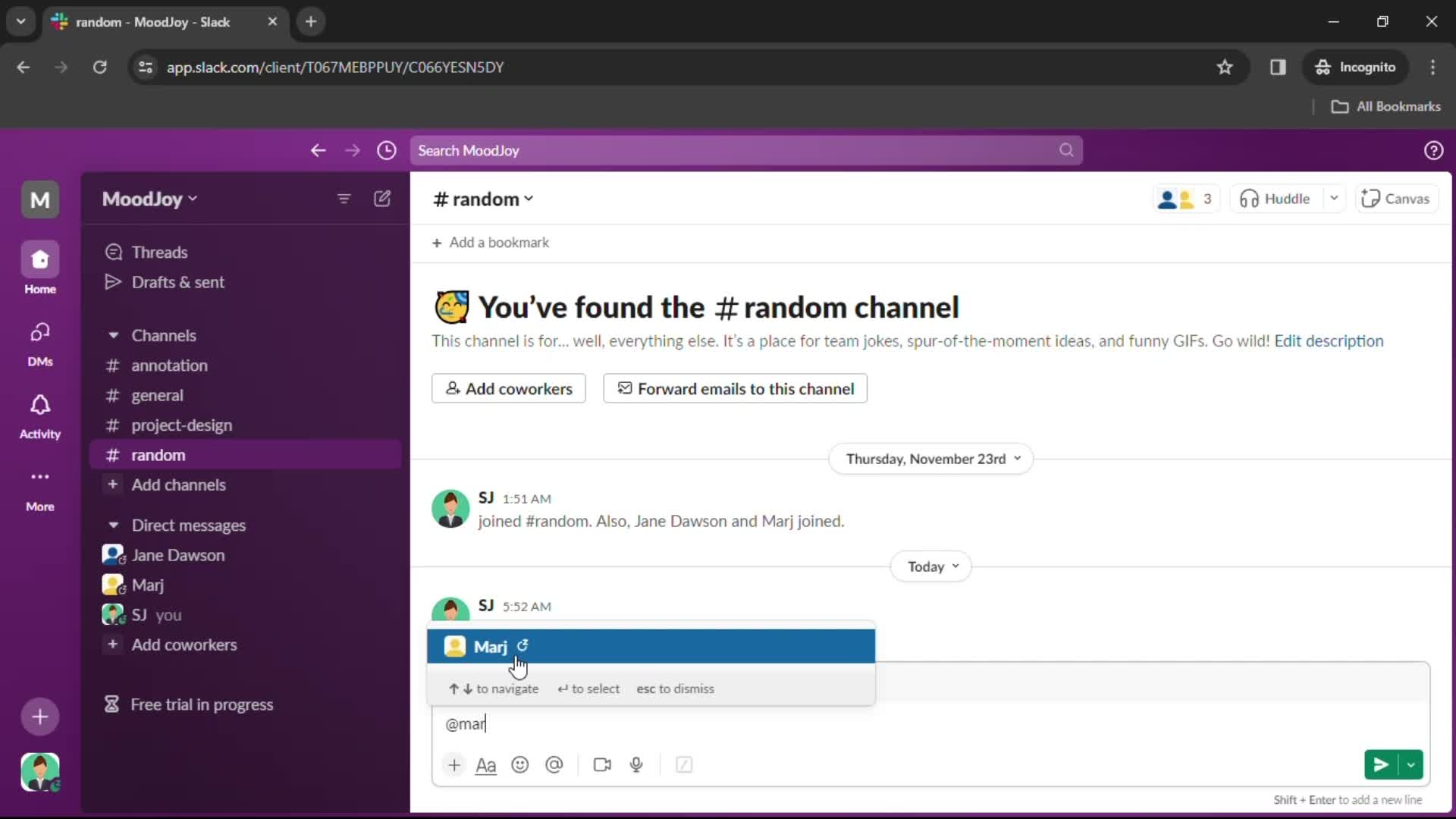Open tab search dropdown arrow
The width and height of the screenshot is (1456, 819).
click(21, 22)
